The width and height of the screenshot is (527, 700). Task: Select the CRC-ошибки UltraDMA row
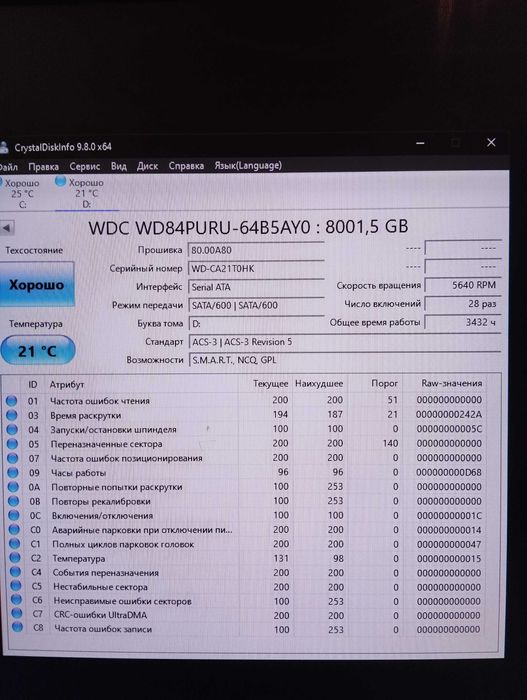point(246,615)
